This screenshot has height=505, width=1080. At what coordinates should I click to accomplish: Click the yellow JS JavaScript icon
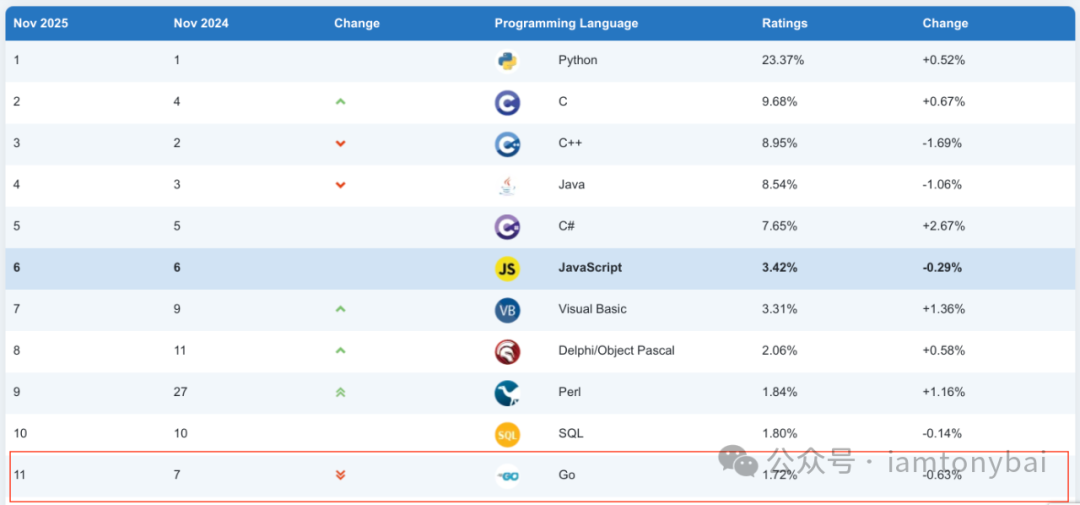click(x=507, y=268)
